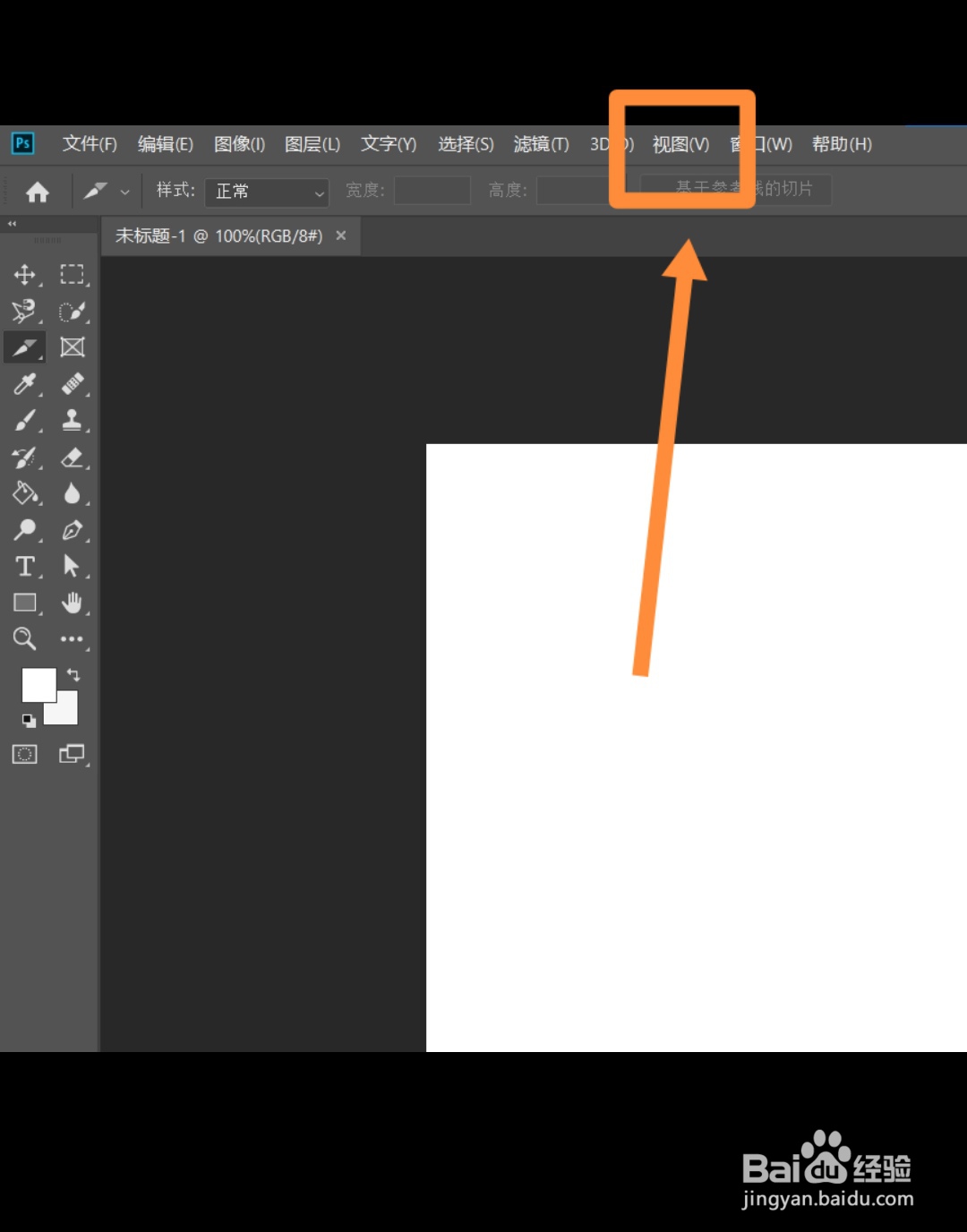
Task: Select the Brush tool
Action: [25, 421]
